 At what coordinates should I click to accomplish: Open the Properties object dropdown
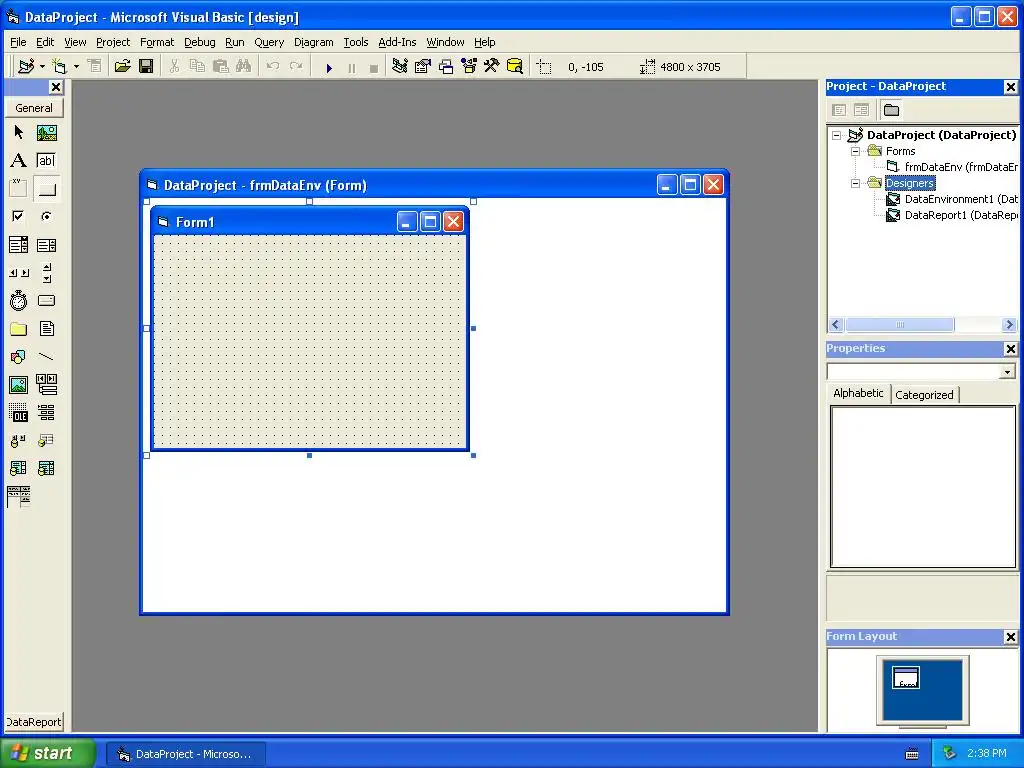[x=1008, y=372]
